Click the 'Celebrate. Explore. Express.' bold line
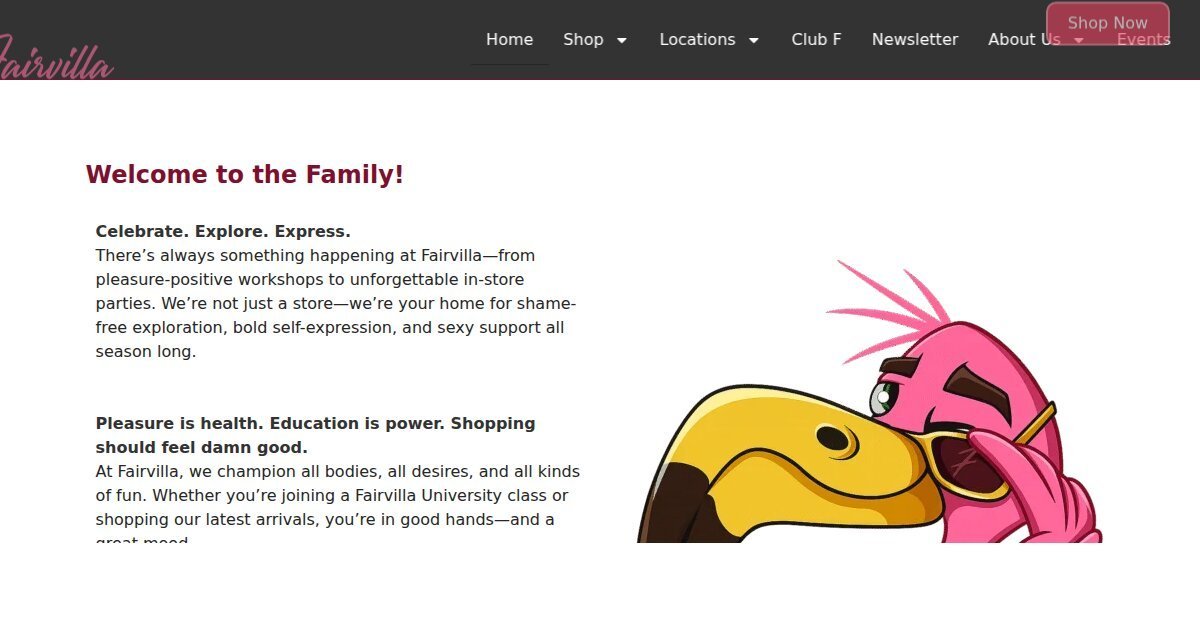 pos(223,232)
